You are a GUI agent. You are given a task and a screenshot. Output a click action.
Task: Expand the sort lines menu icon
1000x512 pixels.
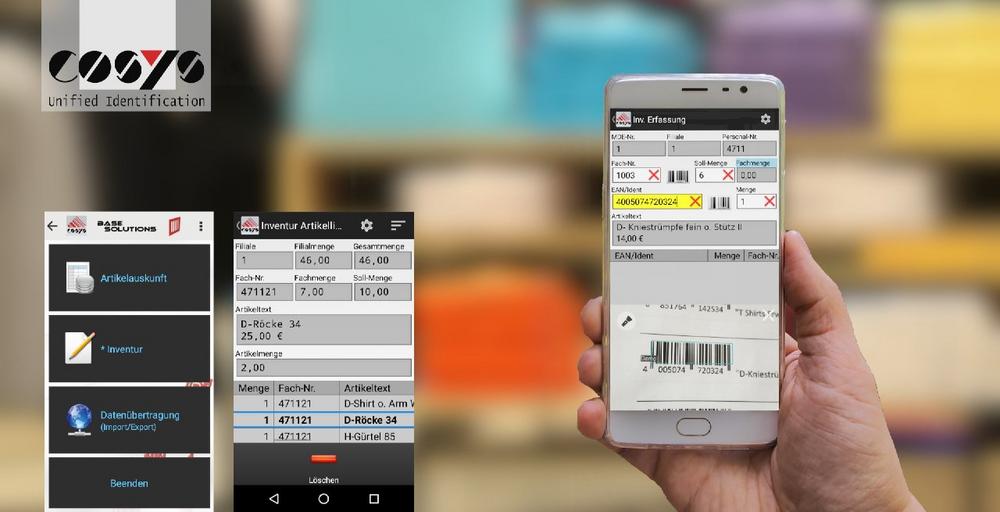click(x=398, y=226)
